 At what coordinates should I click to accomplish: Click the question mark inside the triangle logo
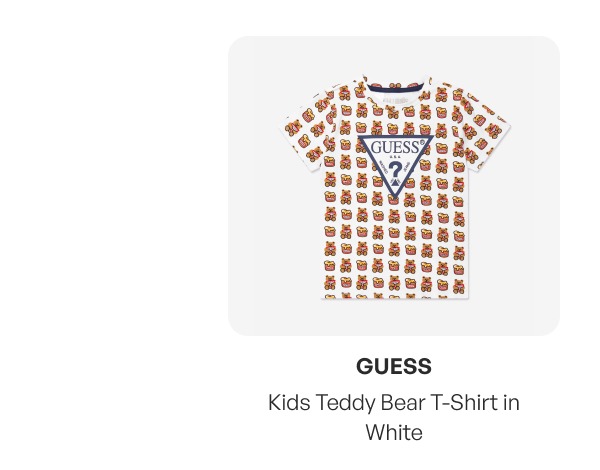[395, 170]
